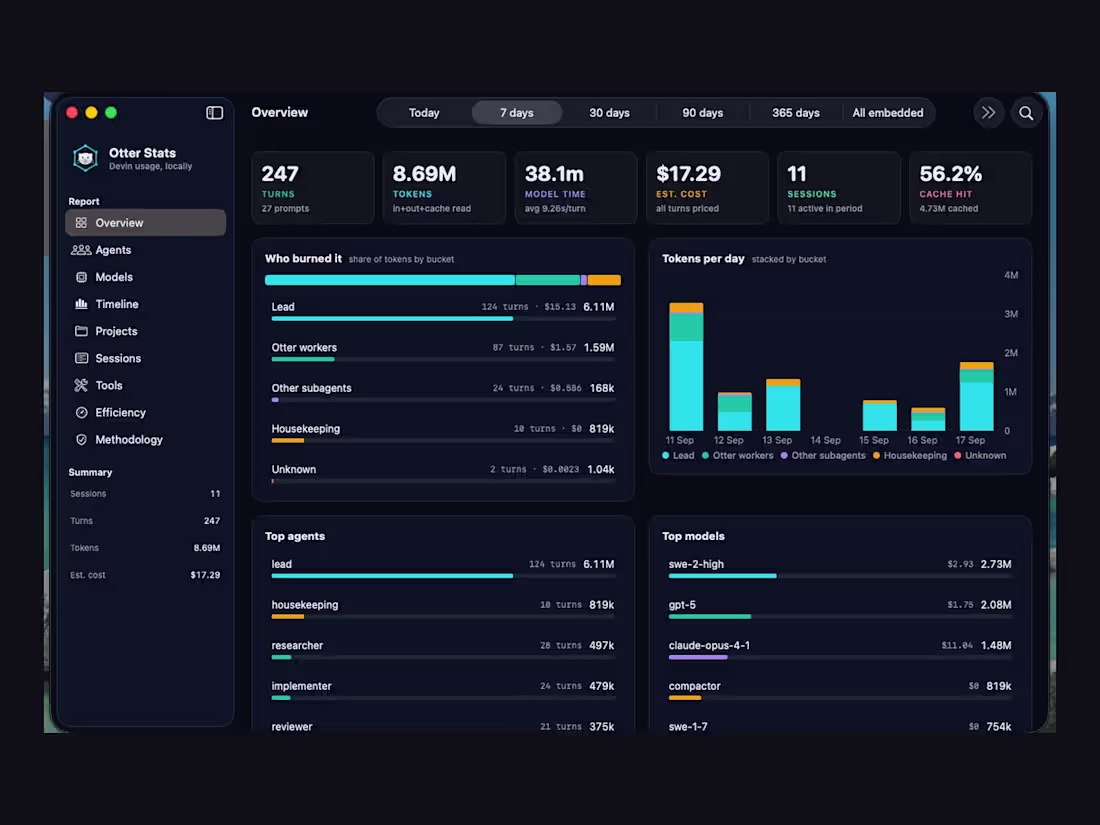This screenshot has width=1100, height=825.
Task: Toggle Lead series in chart legend
Action: (678, 456)
